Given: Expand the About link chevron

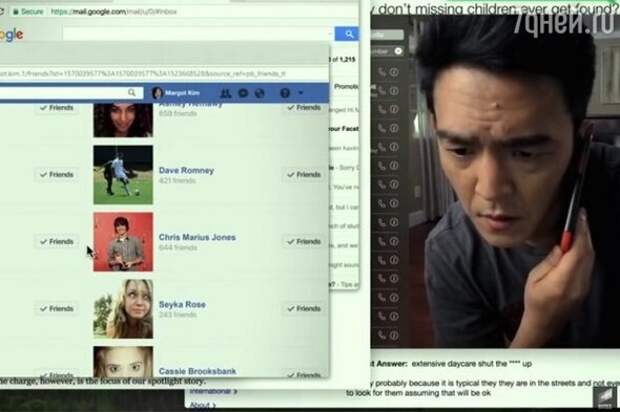Looking at the screenshot, I should tap(213, 405).
